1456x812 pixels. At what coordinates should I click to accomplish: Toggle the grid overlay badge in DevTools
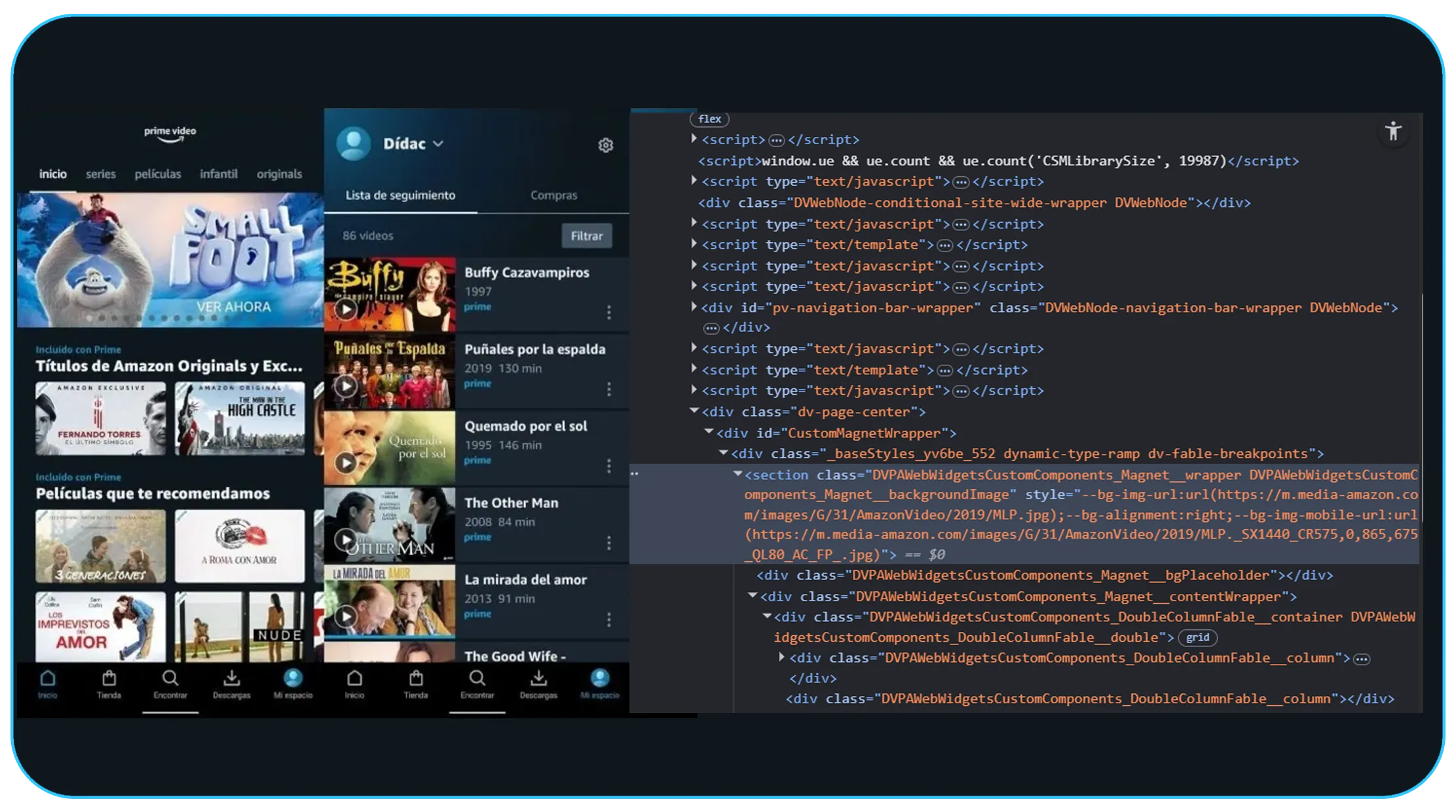click(1198, 637)
